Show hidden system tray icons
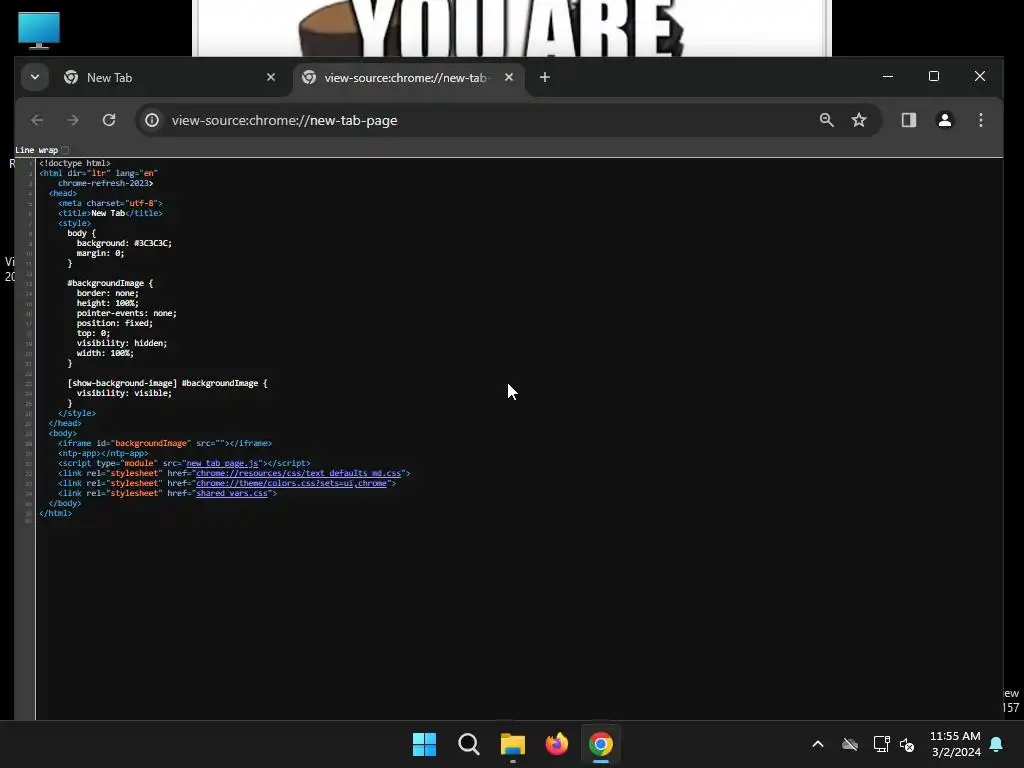 818,744
